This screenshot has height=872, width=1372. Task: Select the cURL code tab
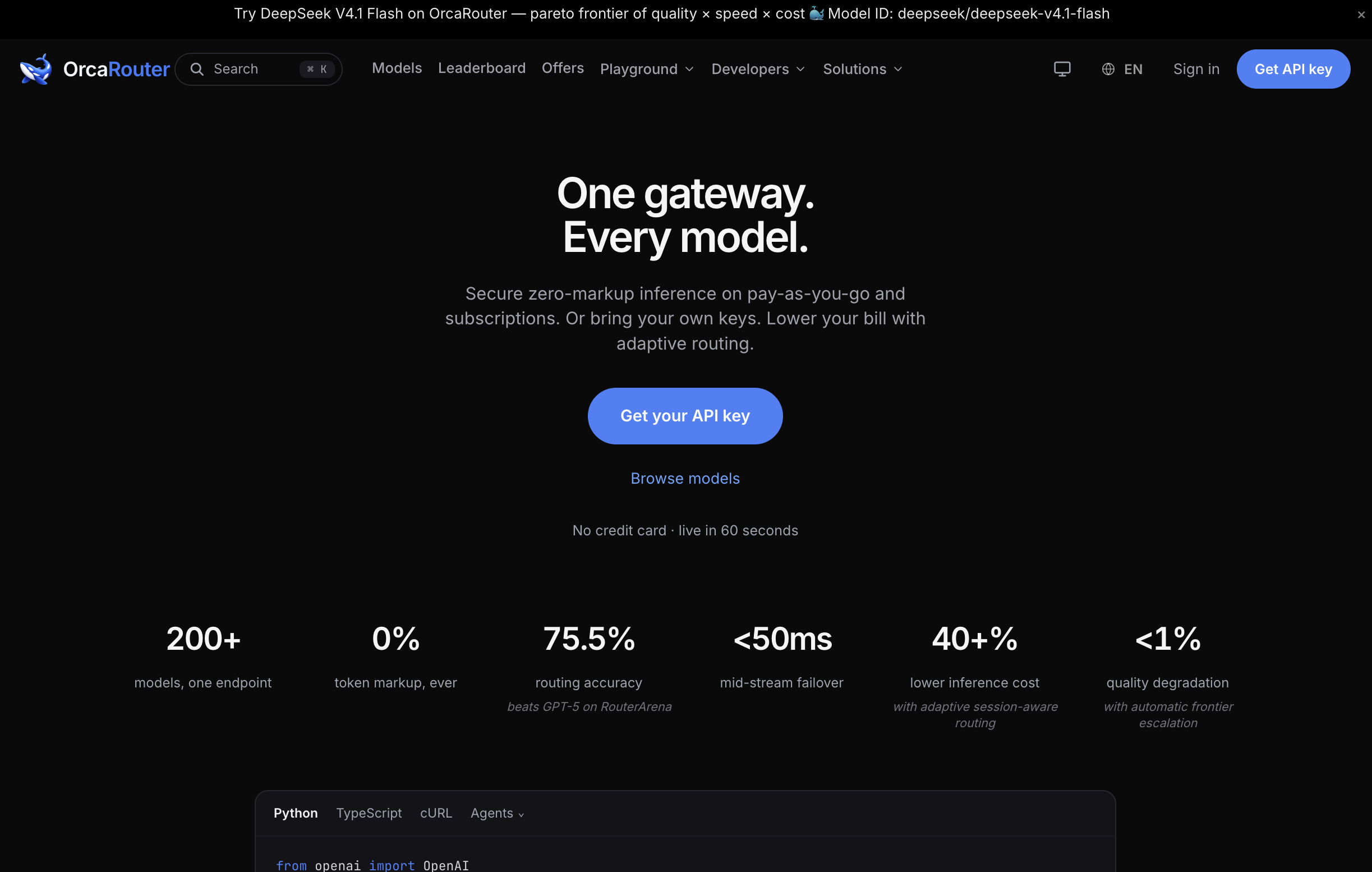click(x=436, y=813)
